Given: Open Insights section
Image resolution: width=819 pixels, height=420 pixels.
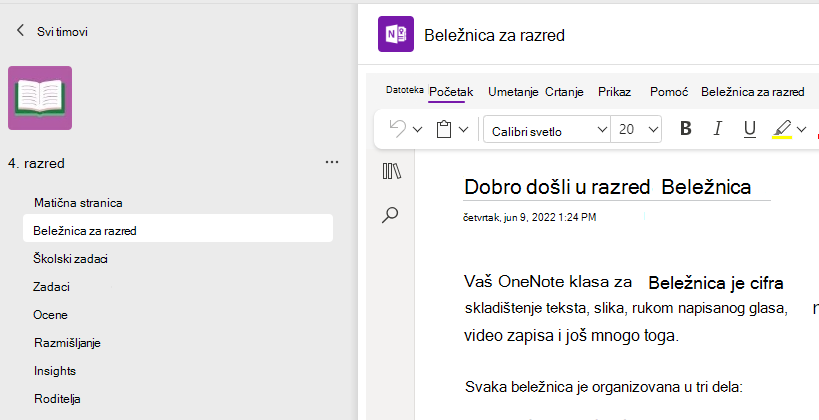Looking at the screenshot, I should (55, 371).
